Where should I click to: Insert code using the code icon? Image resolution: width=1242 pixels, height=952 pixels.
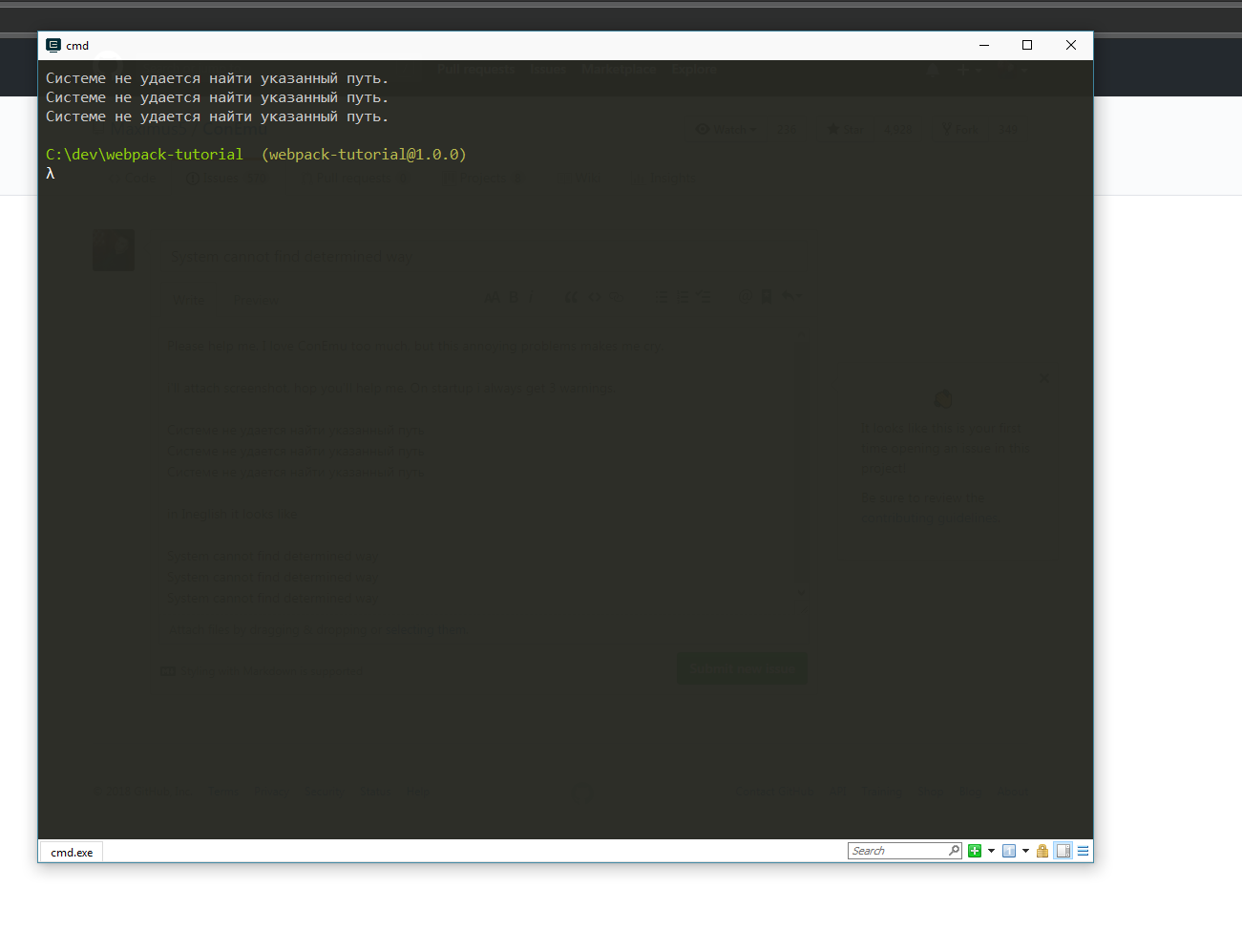click(594, 297)
